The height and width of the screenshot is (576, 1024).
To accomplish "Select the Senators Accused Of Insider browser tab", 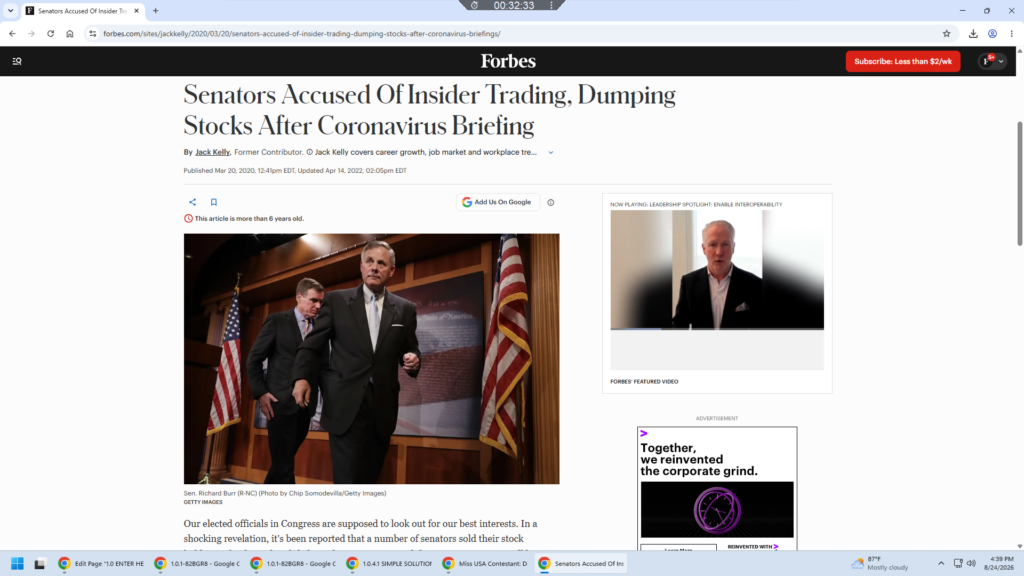I will tap(82, 11).
